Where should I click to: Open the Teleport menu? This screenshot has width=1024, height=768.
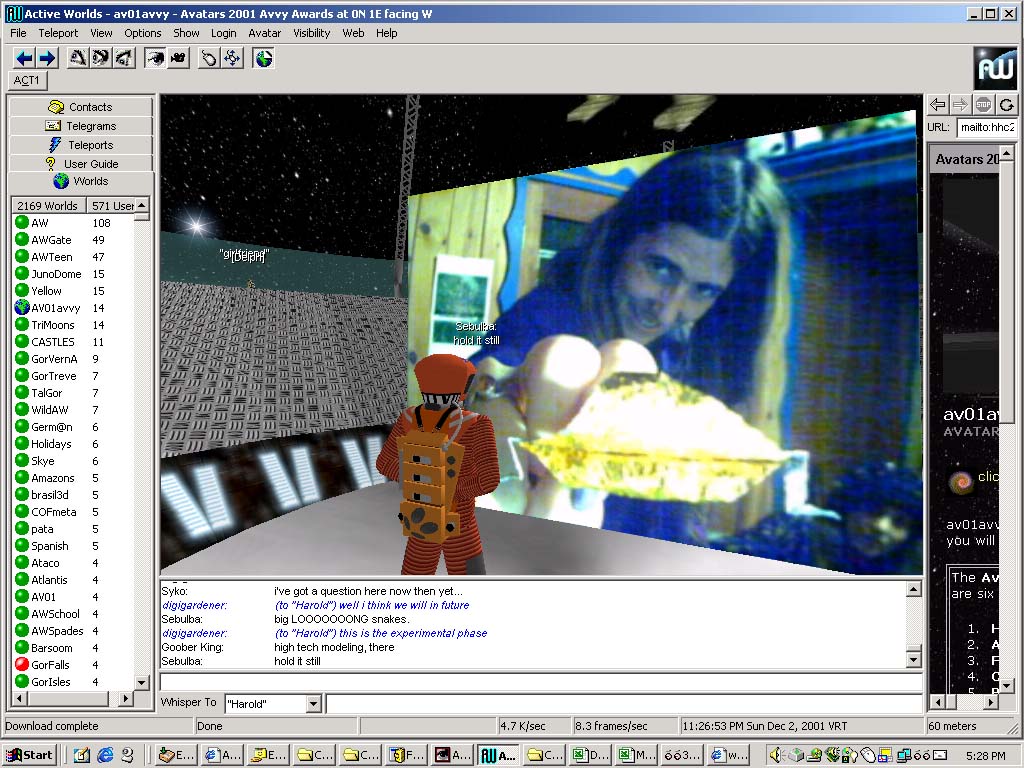click(58, 33)
